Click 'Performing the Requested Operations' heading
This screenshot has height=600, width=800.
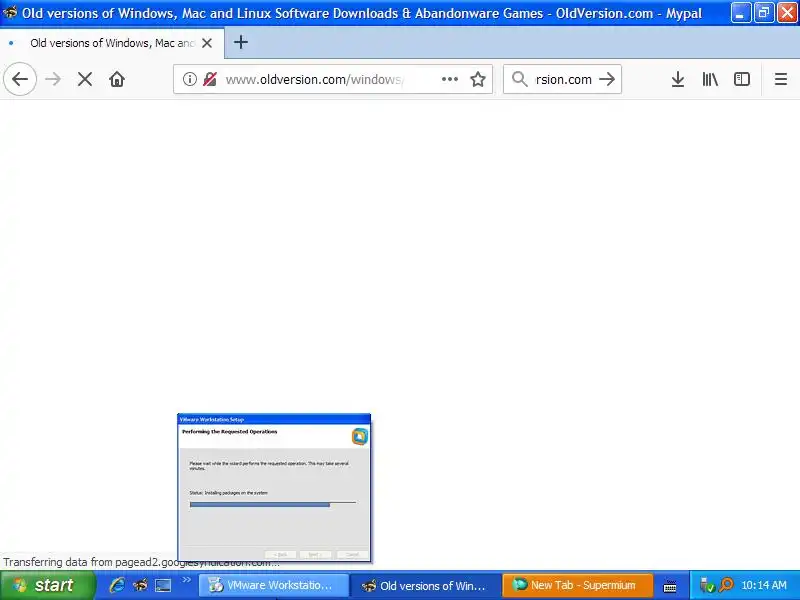pyautogui.click(x=230, y=432)
